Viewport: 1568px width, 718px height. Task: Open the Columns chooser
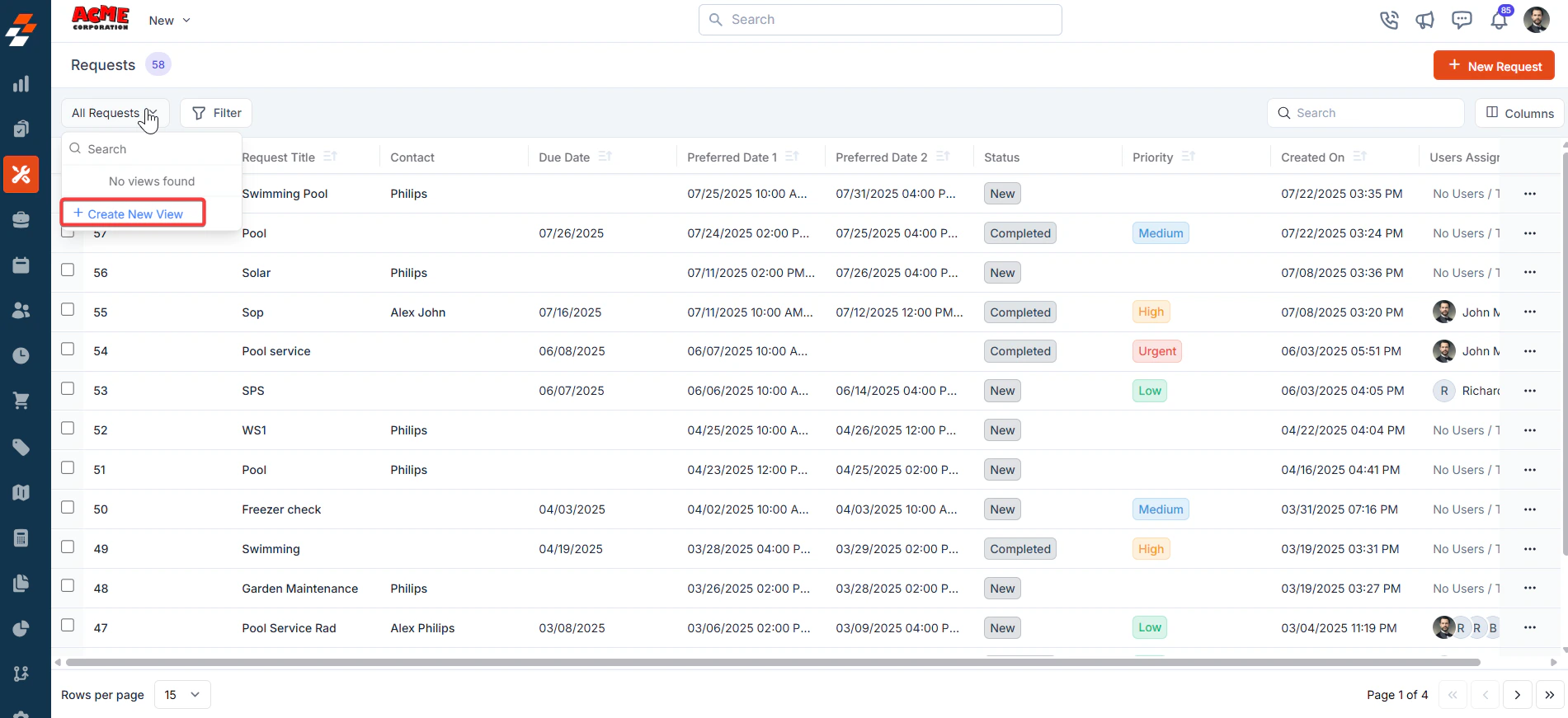point(1519,113)
